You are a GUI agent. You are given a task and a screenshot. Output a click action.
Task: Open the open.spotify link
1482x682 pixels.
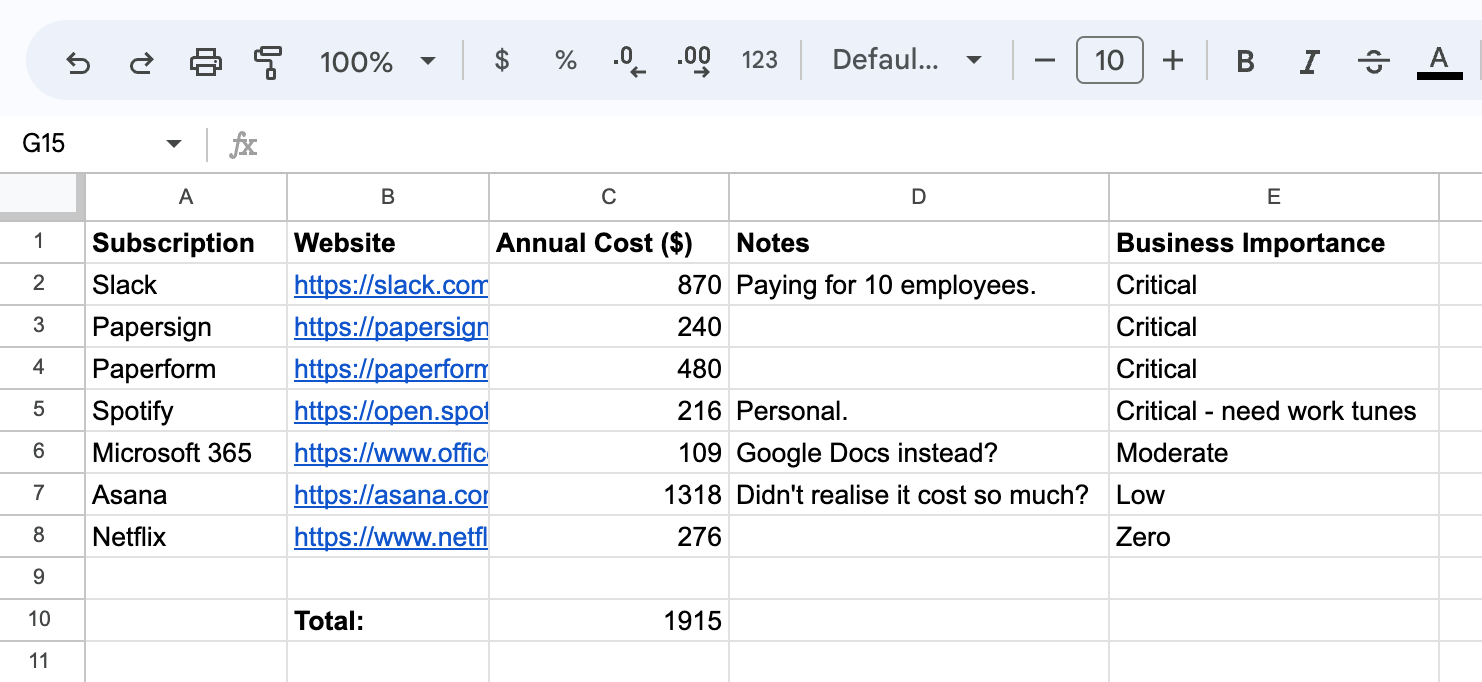click(x=391, y=411)
